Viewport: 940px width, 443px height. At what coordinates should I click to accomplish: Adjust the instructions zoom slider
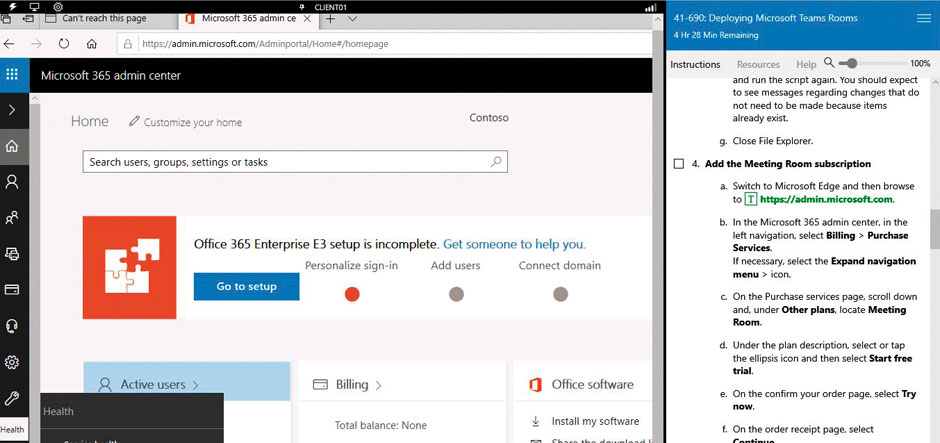(x=849, y=63)
